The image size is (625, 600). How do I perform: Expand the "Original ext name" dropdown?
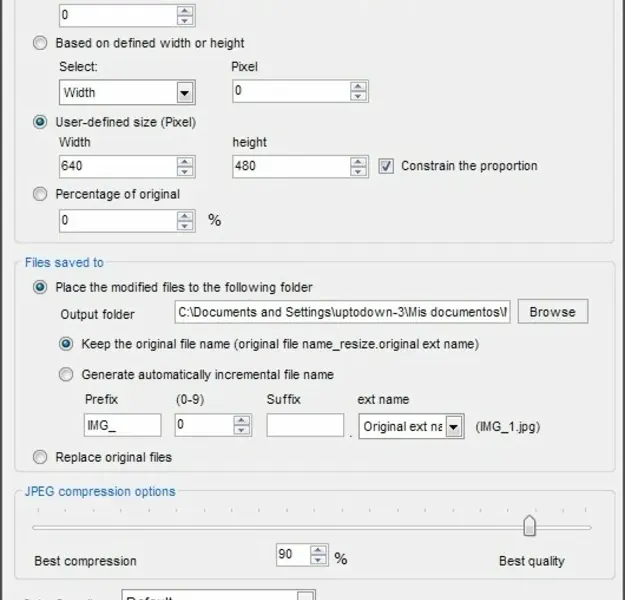click(454, 427)
